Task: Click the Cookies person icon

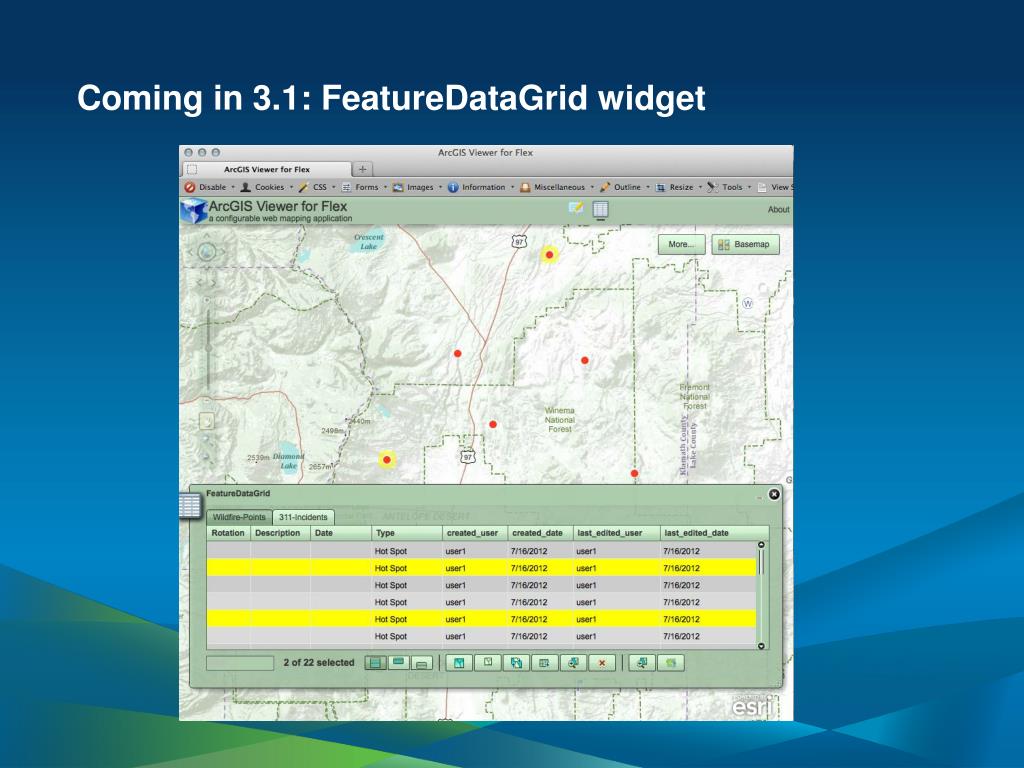Action: (x=246, y=187)
